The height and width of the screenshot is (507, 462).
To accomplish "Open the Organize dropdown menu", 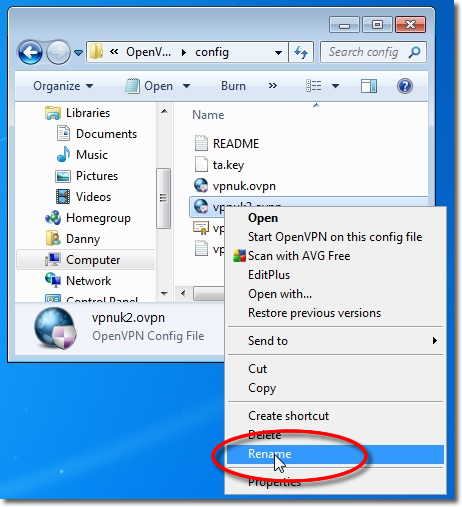I will (x=63, y=86).
